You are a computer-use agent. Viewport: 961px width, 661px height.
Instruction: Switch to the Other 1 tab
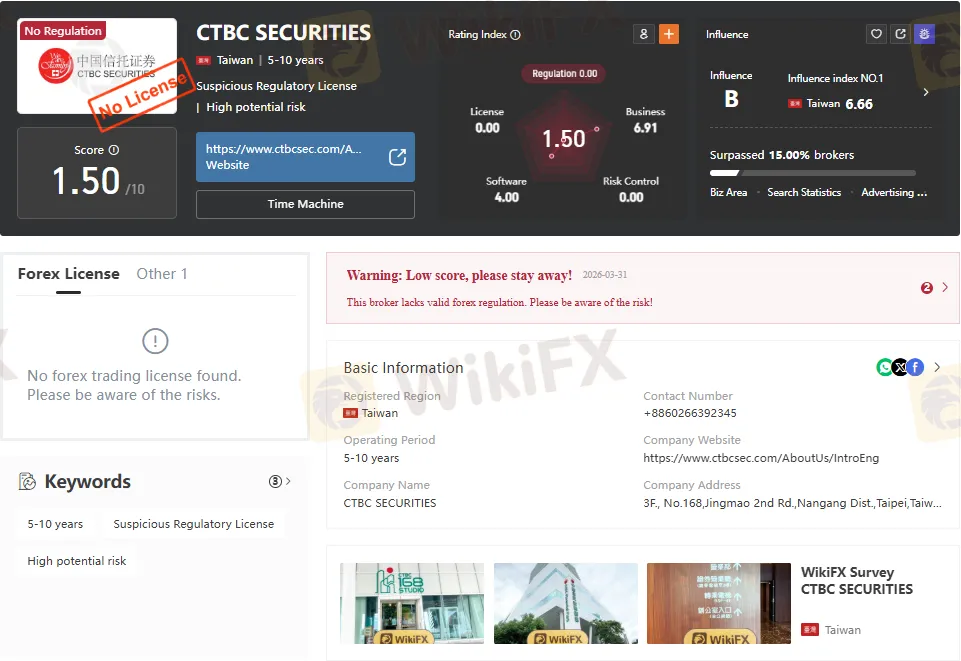162,274
